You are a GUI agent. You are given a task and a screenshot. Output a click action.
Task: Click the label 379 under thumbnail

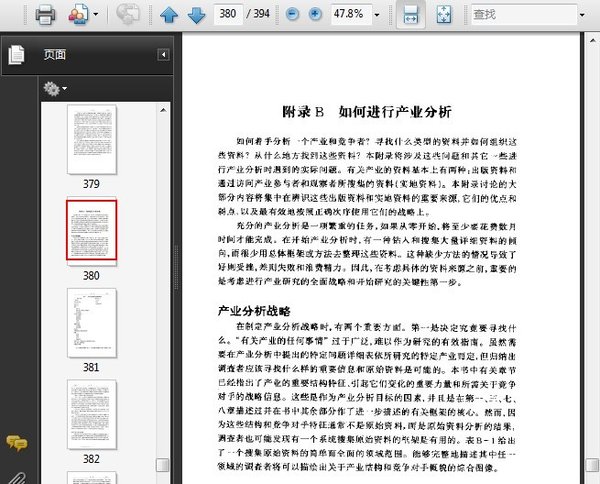pos(91,184)
